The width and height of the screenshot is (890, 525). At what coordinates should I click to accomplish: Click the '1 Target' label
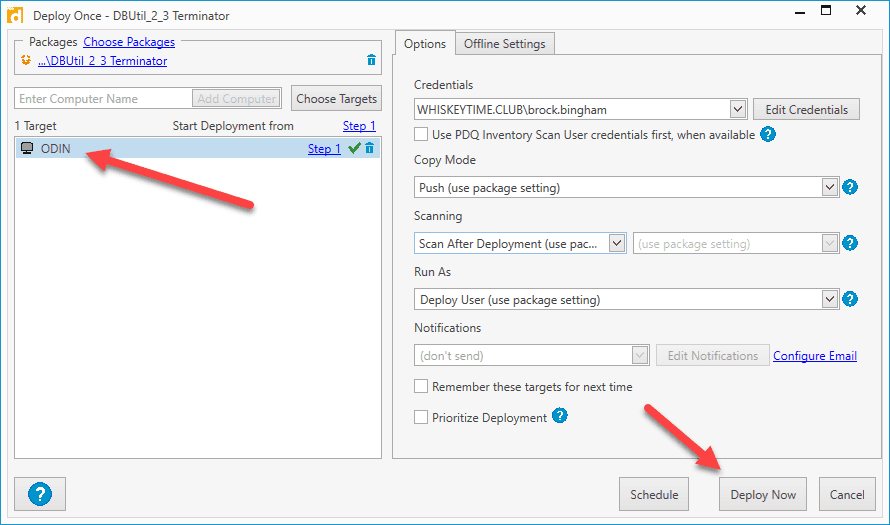point(36,126)
